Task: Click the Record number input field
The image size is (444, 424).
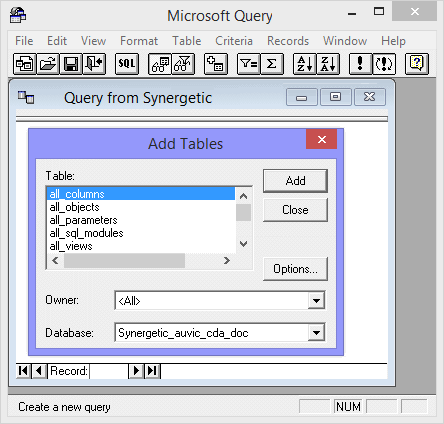Action: [109, 371]
